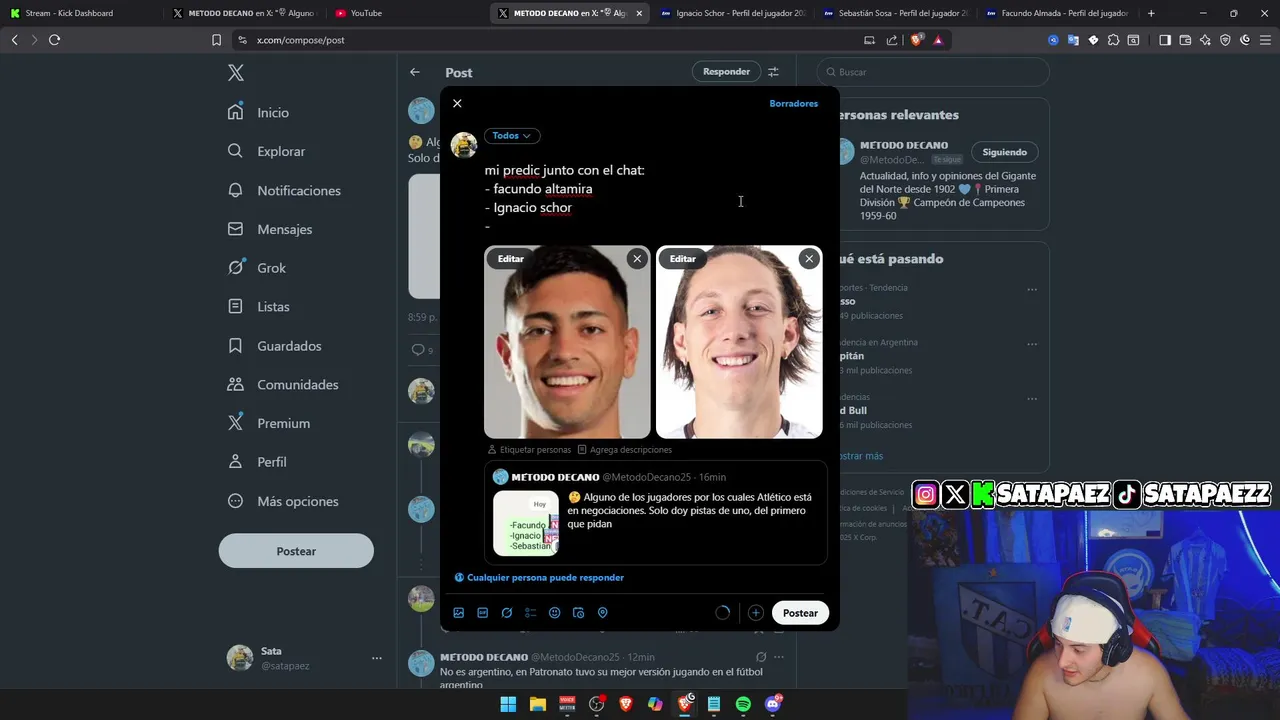The width and height of the screenshot is (1280, 720).
Task: Edit the first attached photo
Action: point(511,259)
